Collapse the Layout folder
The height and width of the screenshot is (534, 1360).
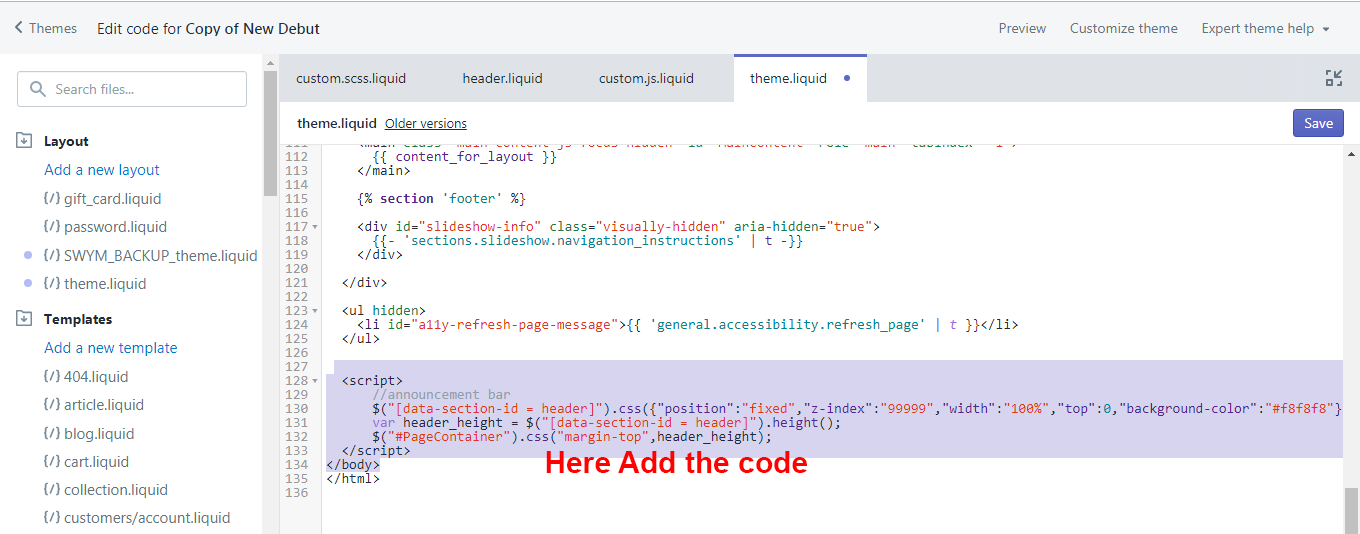[66, 141]
